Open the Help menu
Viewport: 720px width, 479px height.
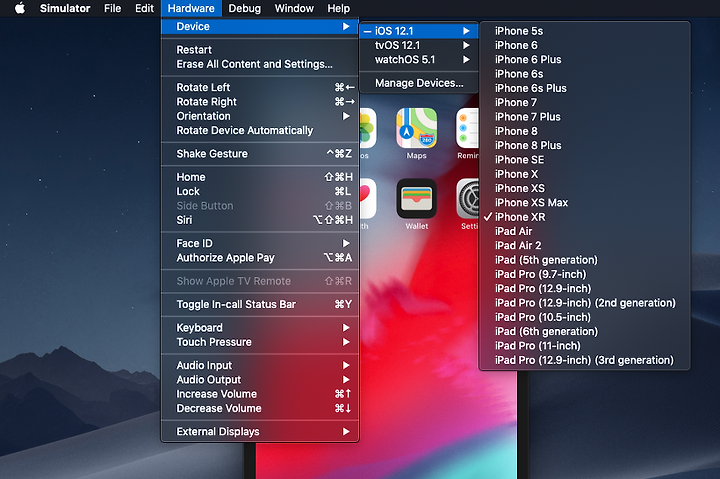[x=338, y=8]
